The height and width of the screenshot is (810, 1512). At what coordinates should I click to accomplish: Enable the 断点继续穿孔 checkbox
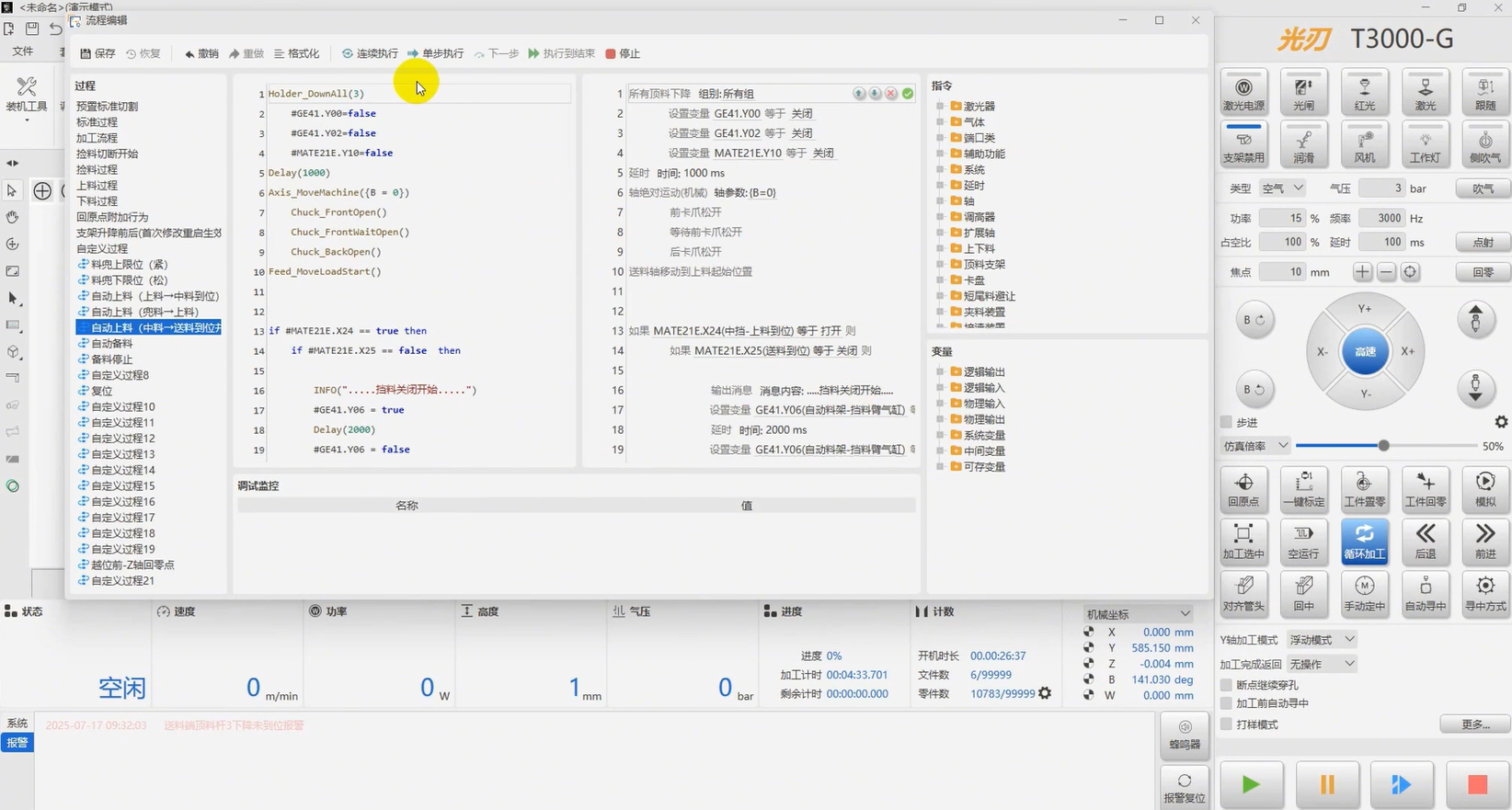tap(1226, 685)
